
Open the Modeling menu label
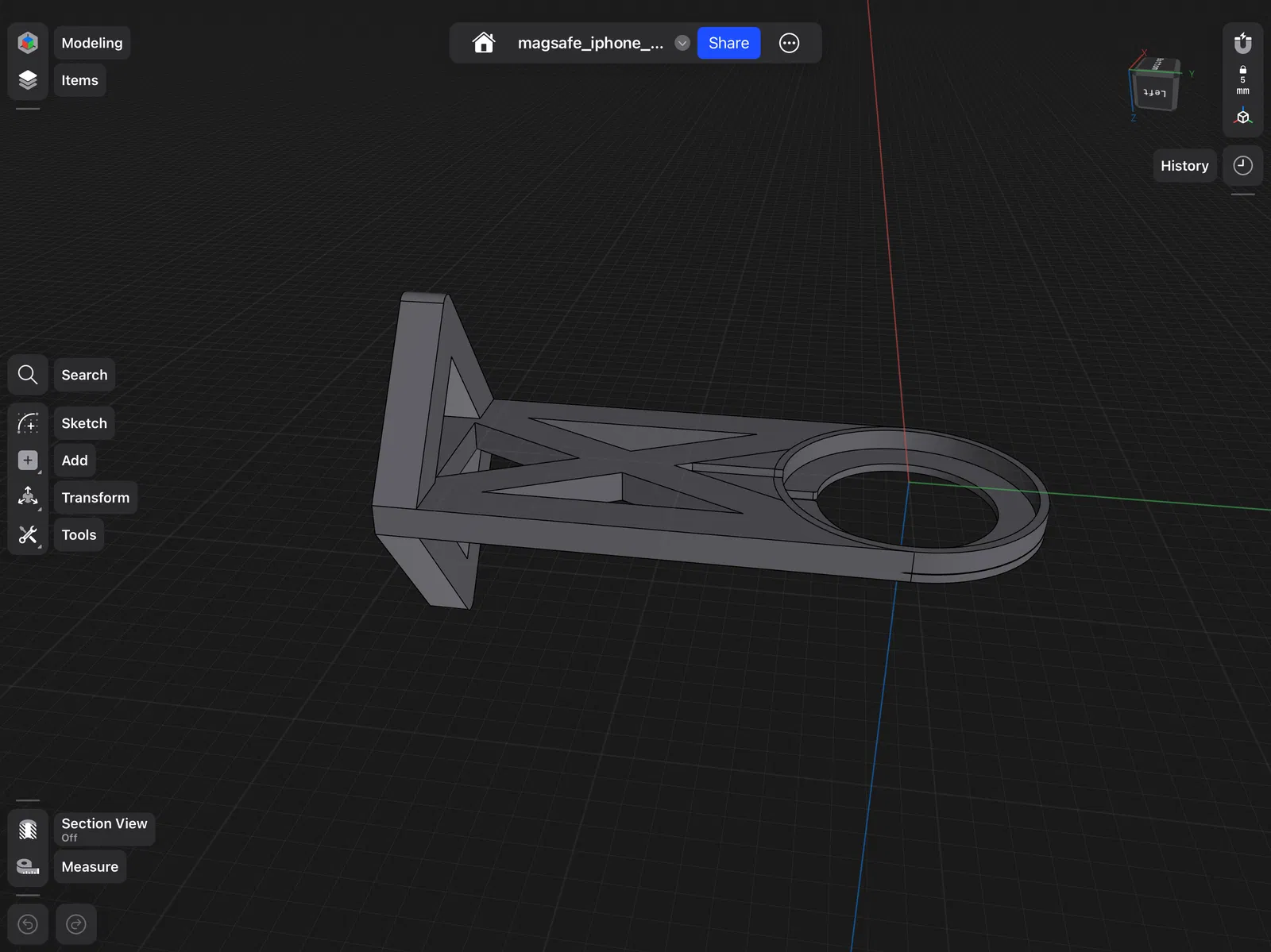[x=92, y=43]
